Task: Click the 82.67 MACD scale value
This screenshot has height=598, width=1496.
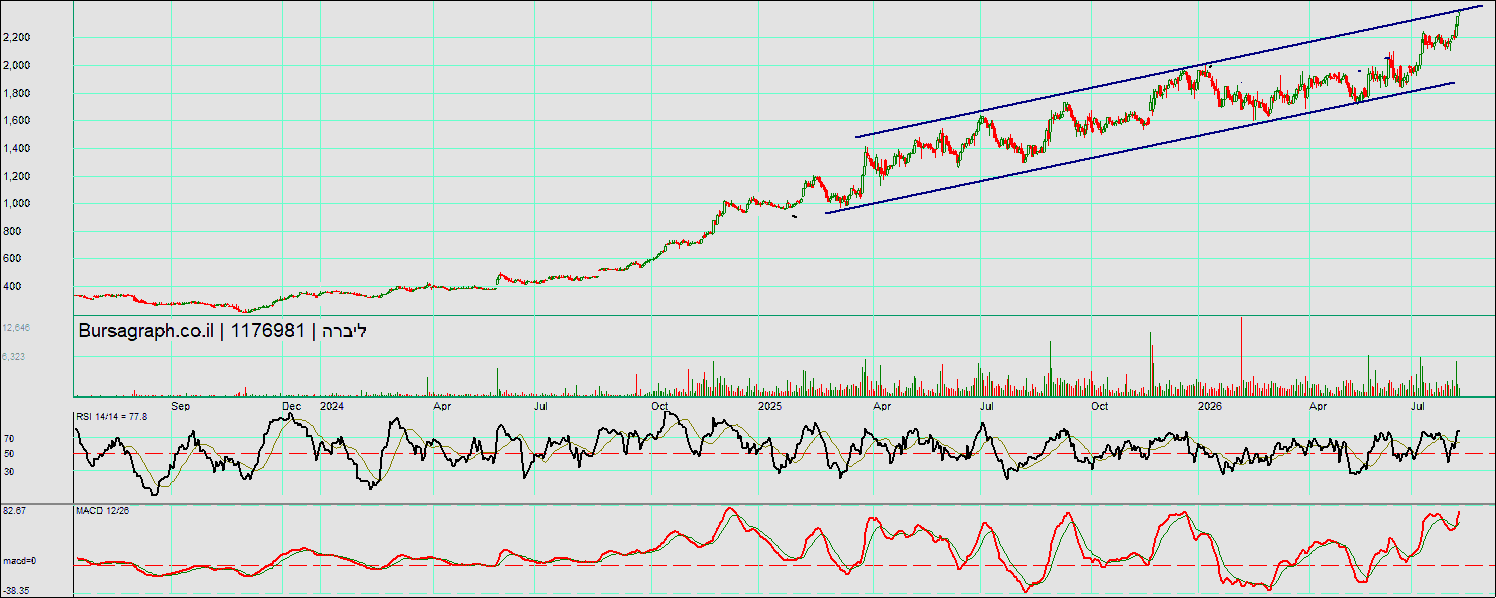Action: [14, 511]
